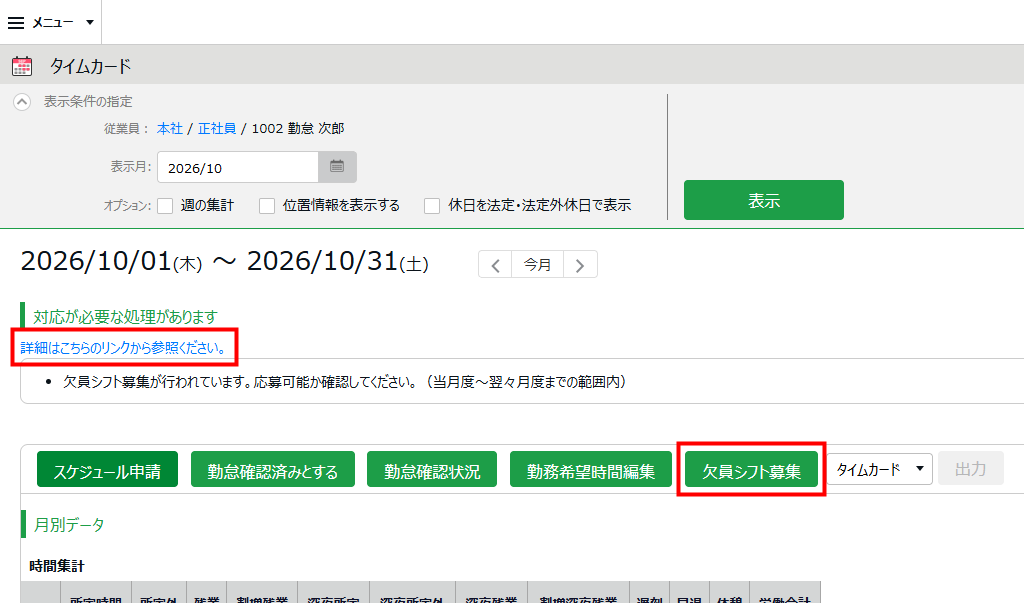This screenshot has height=603, width=1024.
Task: Click the 欠員シフト募集が行われています notice message
Action: coord(345,382)
